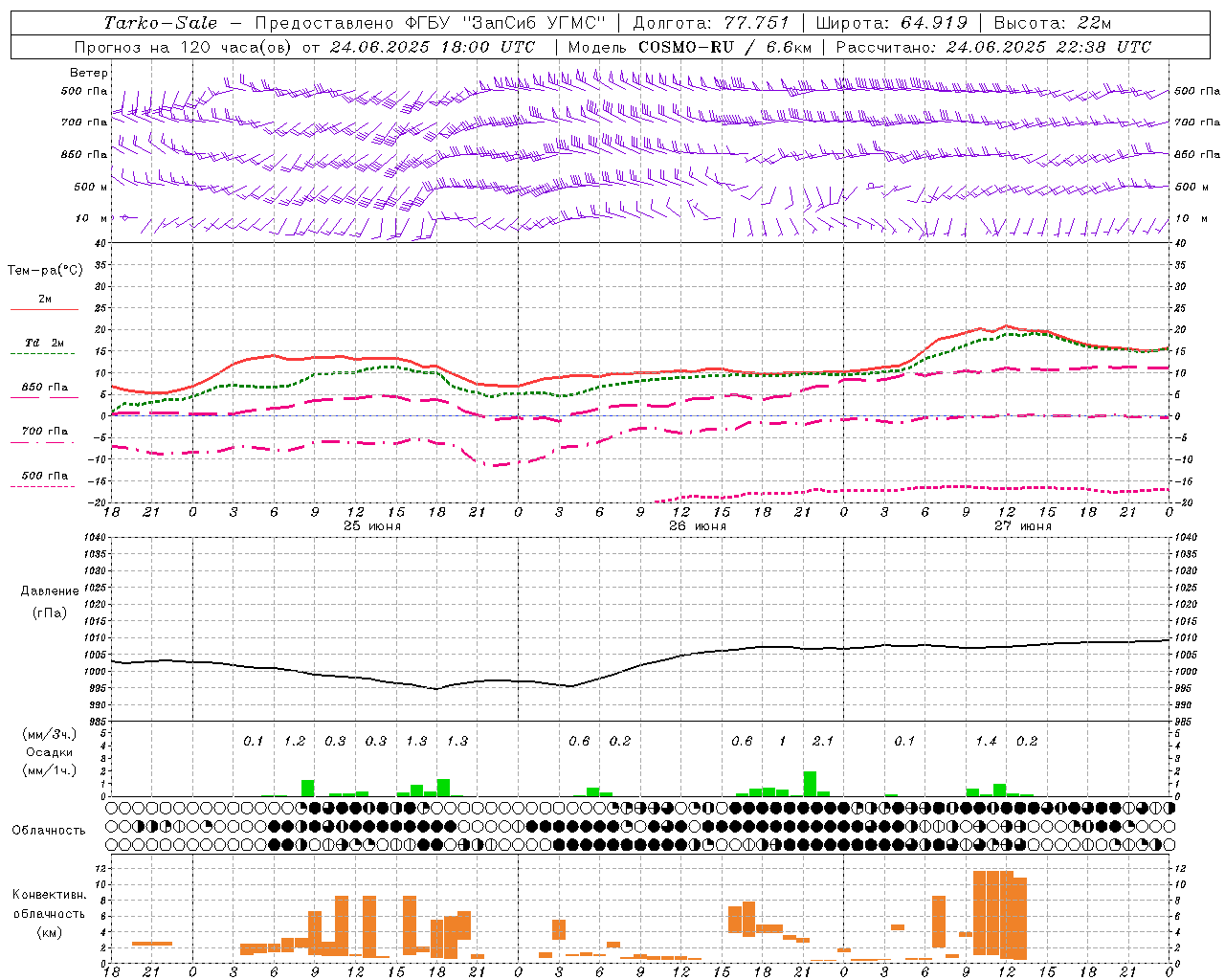Click the latitude value "Широта: 64.919"
The height and width of the screenshot is (980, 1225).
pyautogui.click(x=892, y=23)
